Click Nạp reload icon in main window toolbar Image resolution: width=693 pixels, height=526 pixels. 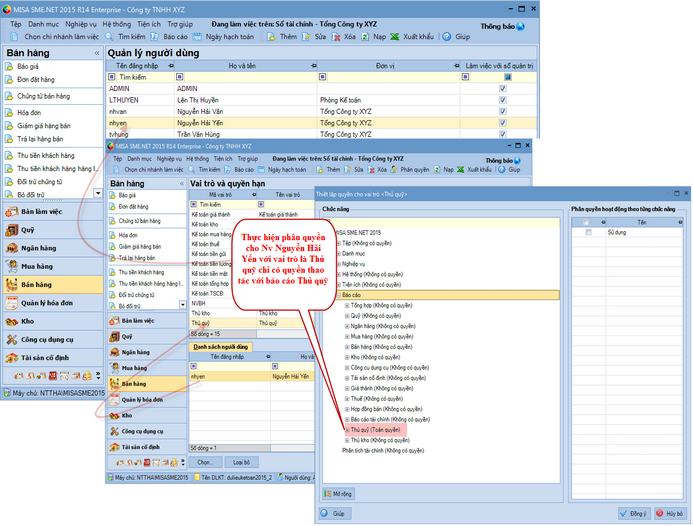point(365,37)
